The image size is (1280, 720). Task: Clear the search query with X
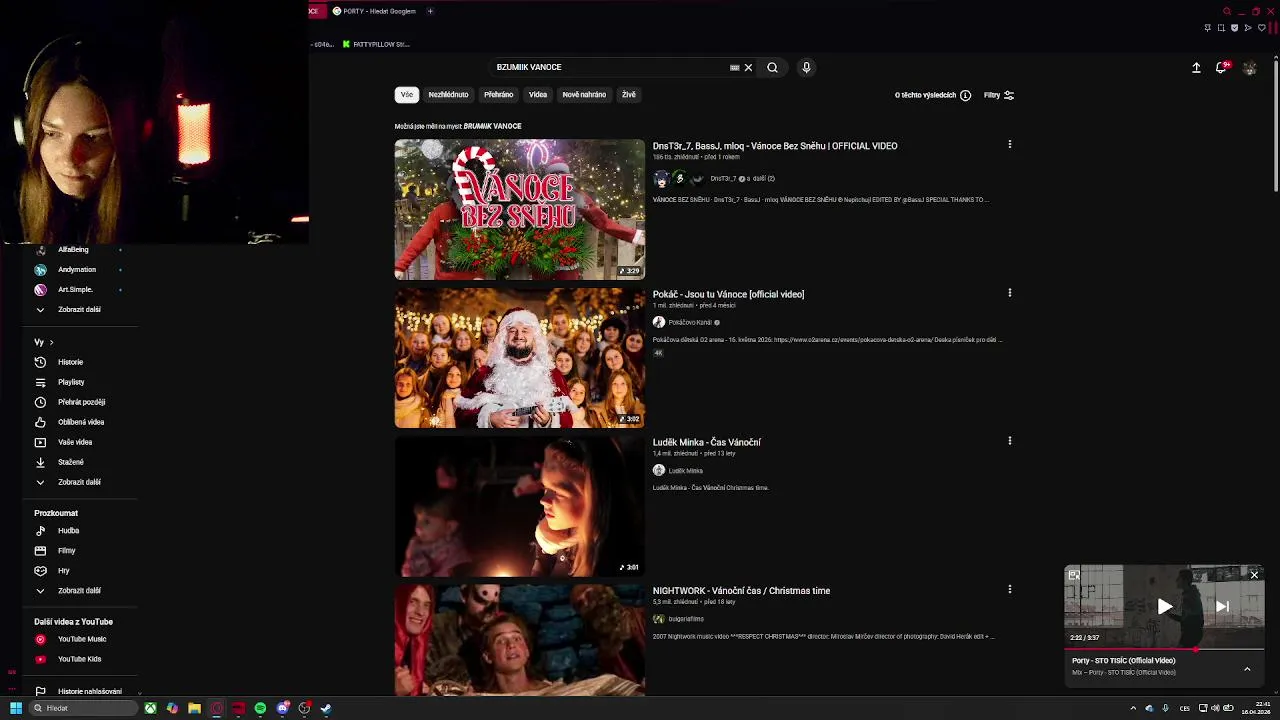pos(748,67)
